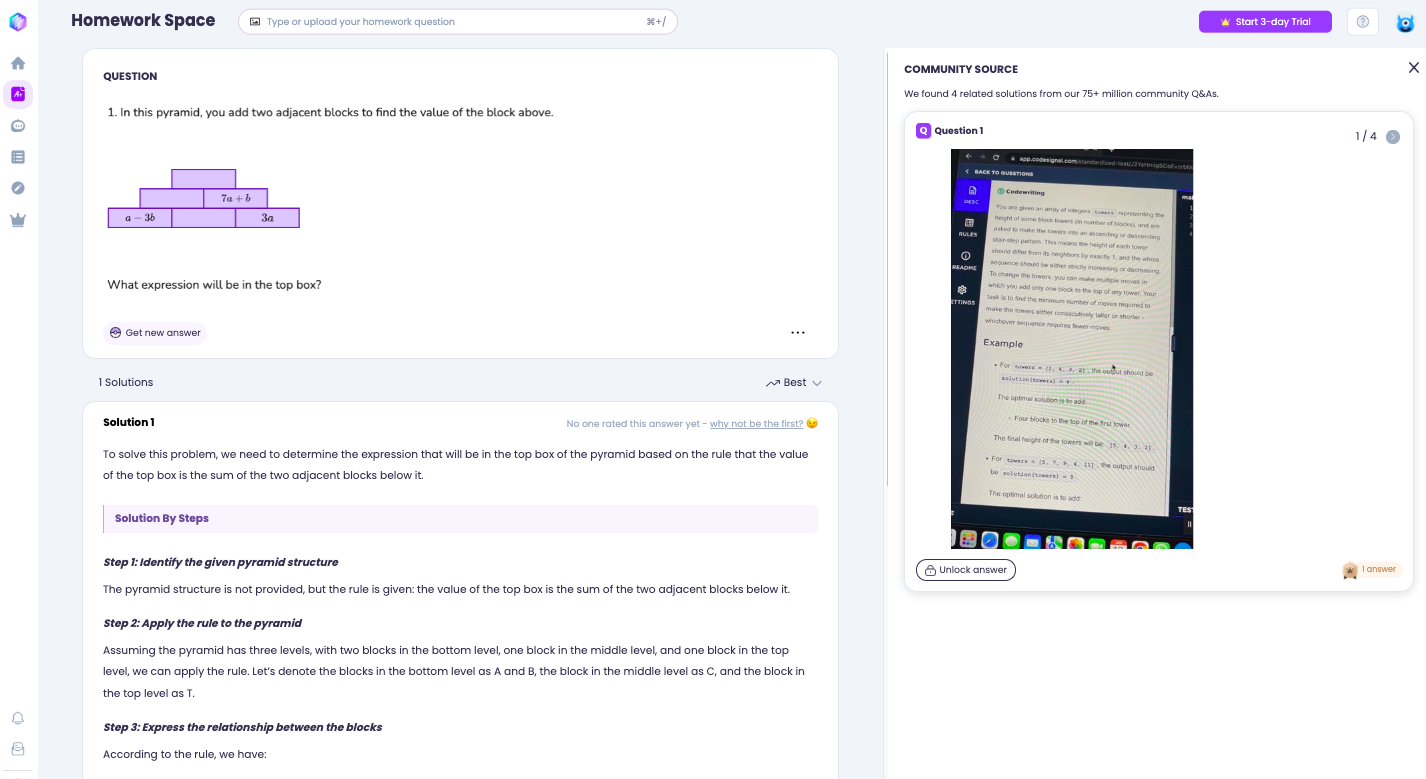The width and height of the screenshot is (1426, 779).
Task: Click the browser extension icon in the top bar
Action: click(1405, 21)
